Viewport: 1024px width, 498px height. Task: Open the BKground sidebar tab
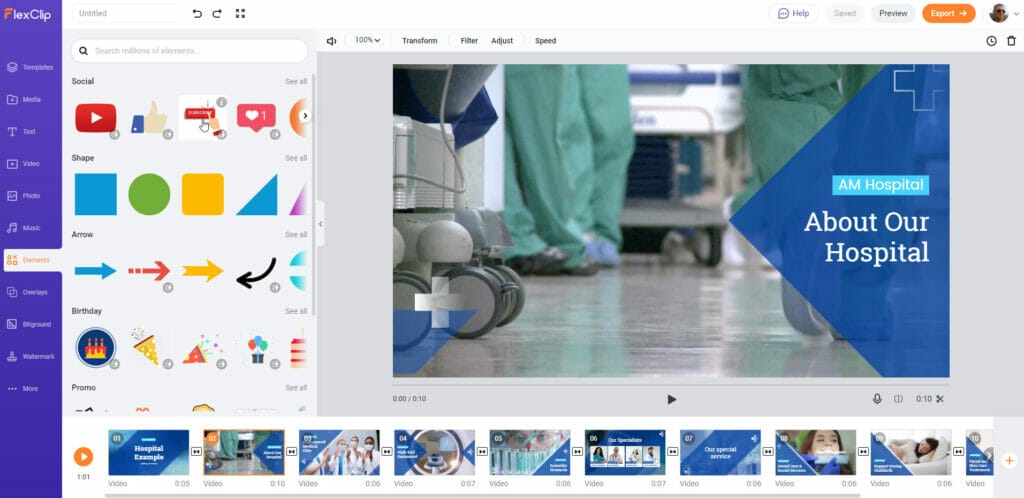(31, 324)
